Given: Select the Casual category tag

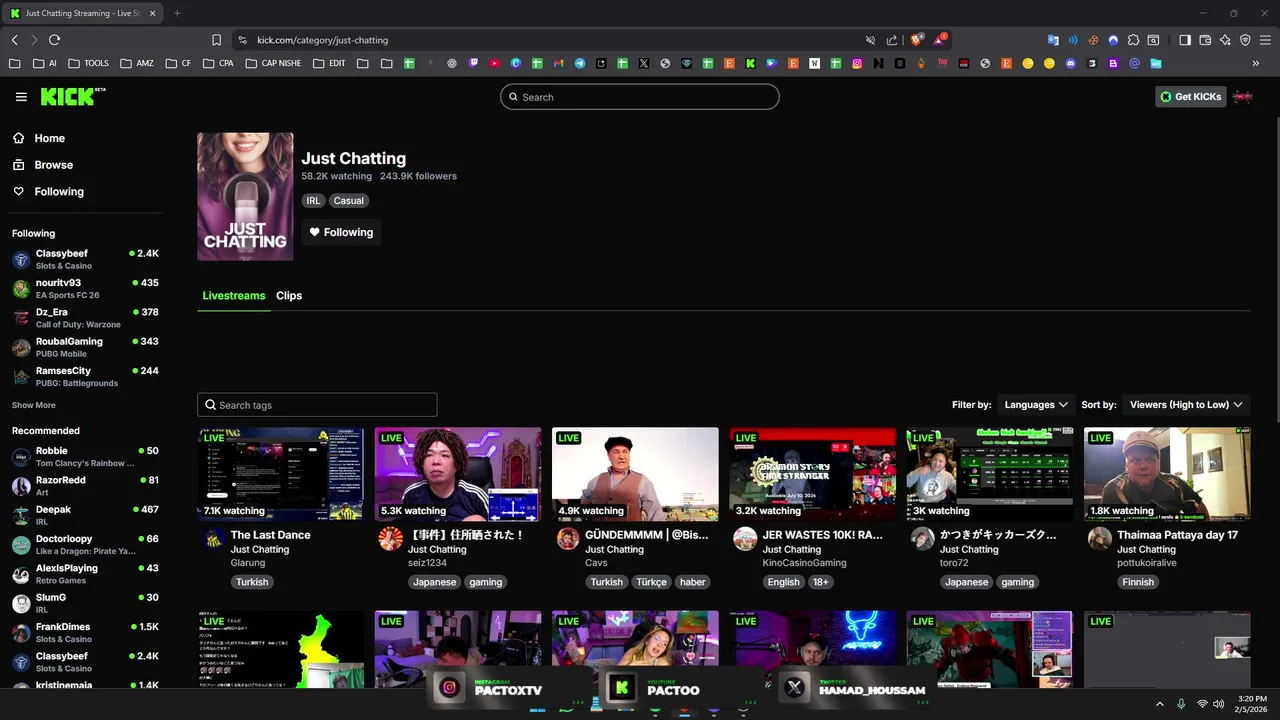Looking at the screenshot, I should point(349,200).
